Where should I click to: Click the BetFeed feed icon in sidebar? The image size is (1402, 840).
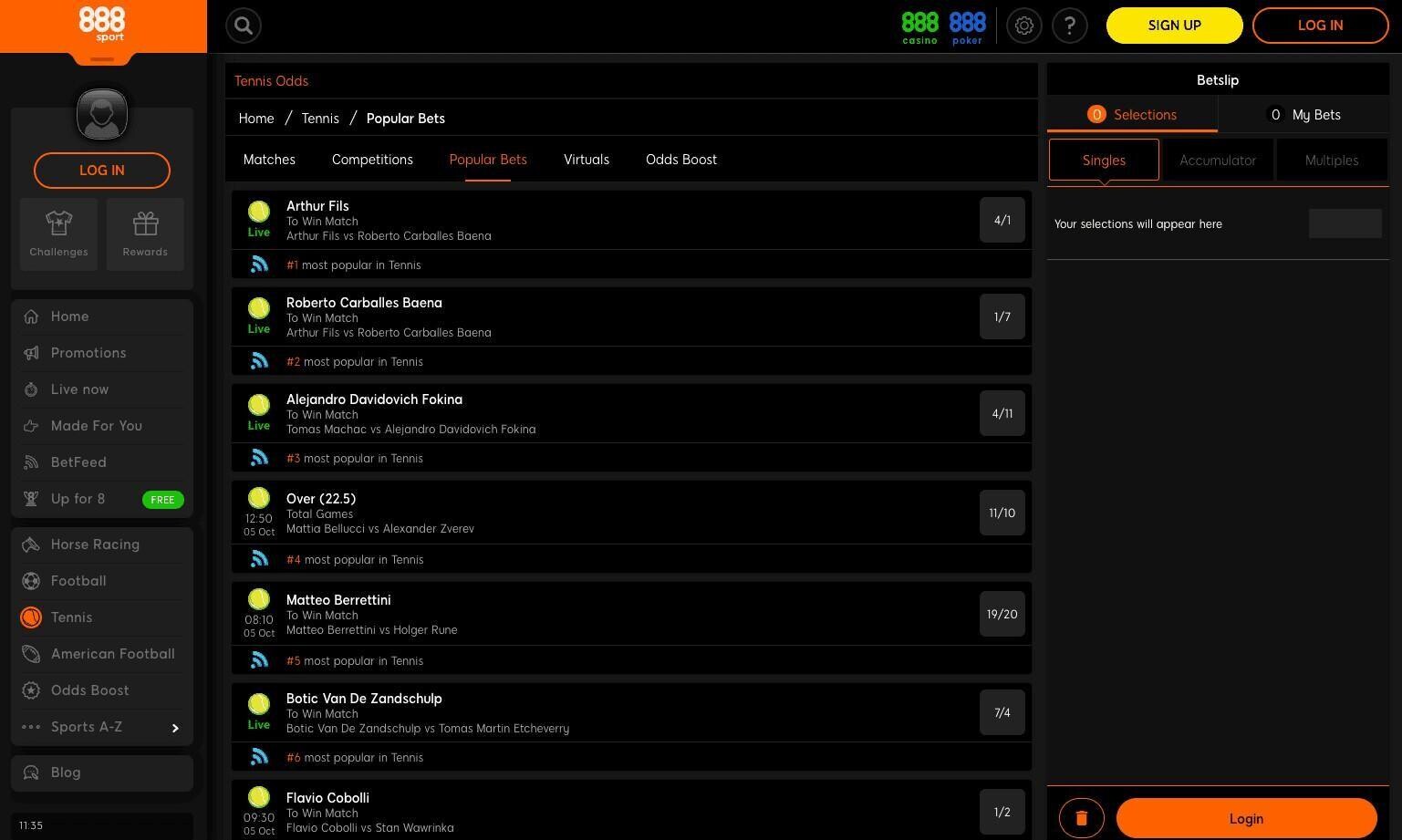point(31,462)
